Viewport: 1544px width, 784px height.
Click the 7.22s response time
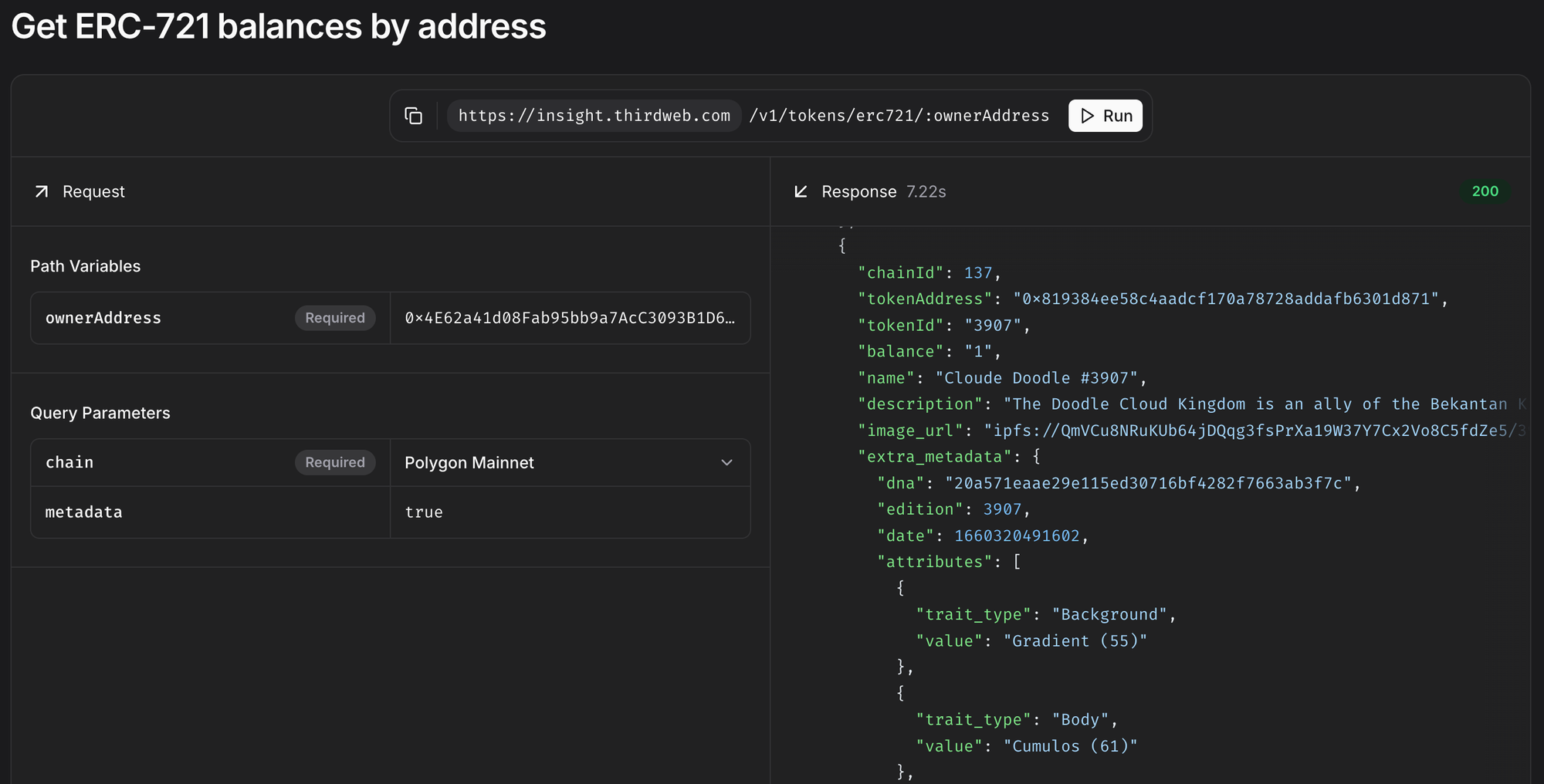[926, 191]
